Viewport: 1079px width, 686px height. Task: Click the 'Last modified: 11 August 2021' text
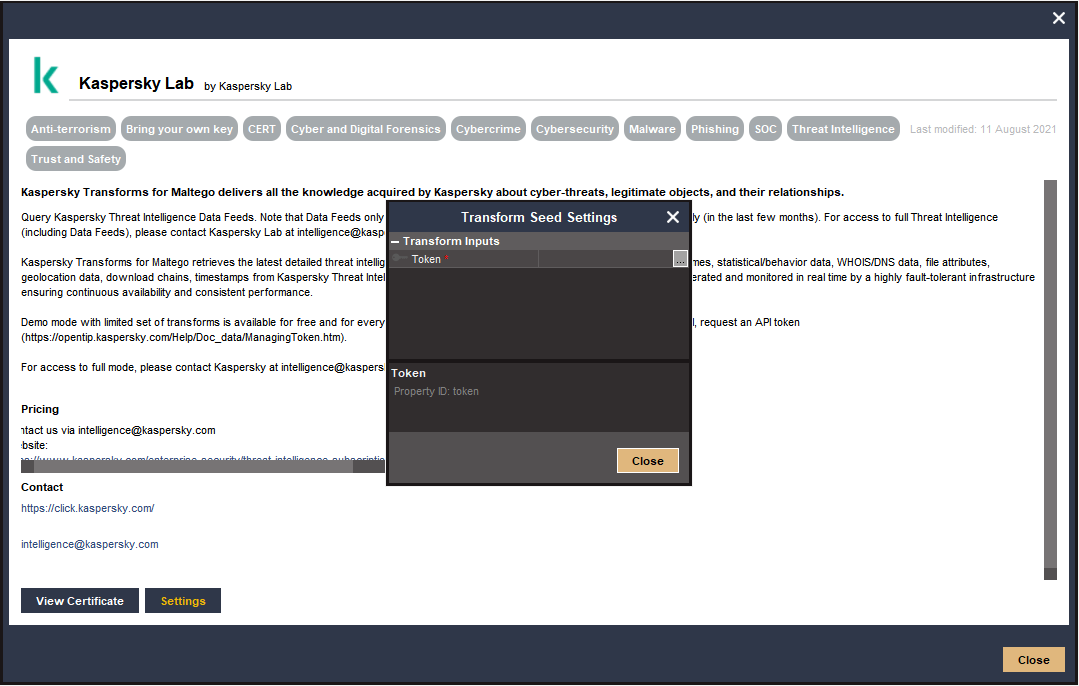coord(983,129)
